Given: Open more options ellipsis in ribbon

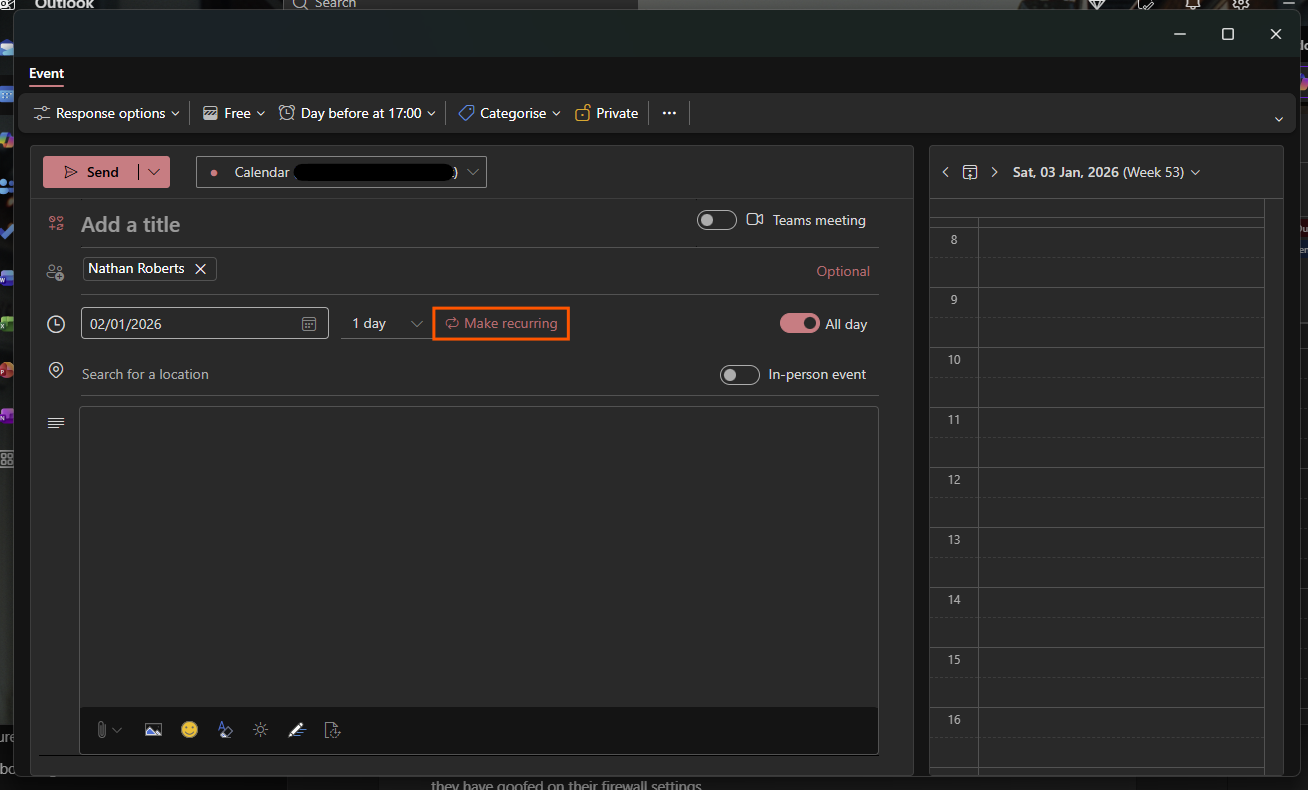Looking at the screenshot, I should (x=670, y=113).
